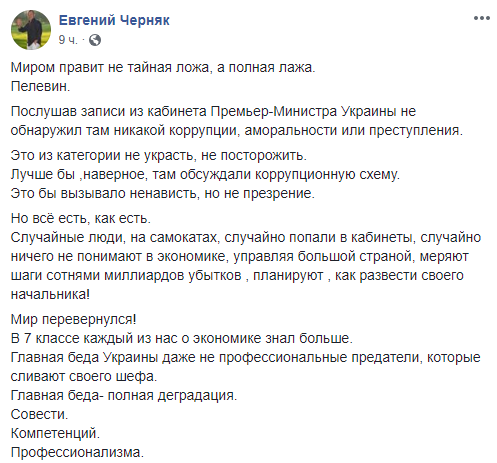Image resolution: width=497 pixels, height=463 pixels.
Task: Click the word 'Совести.'
Action: pos(39,415)
